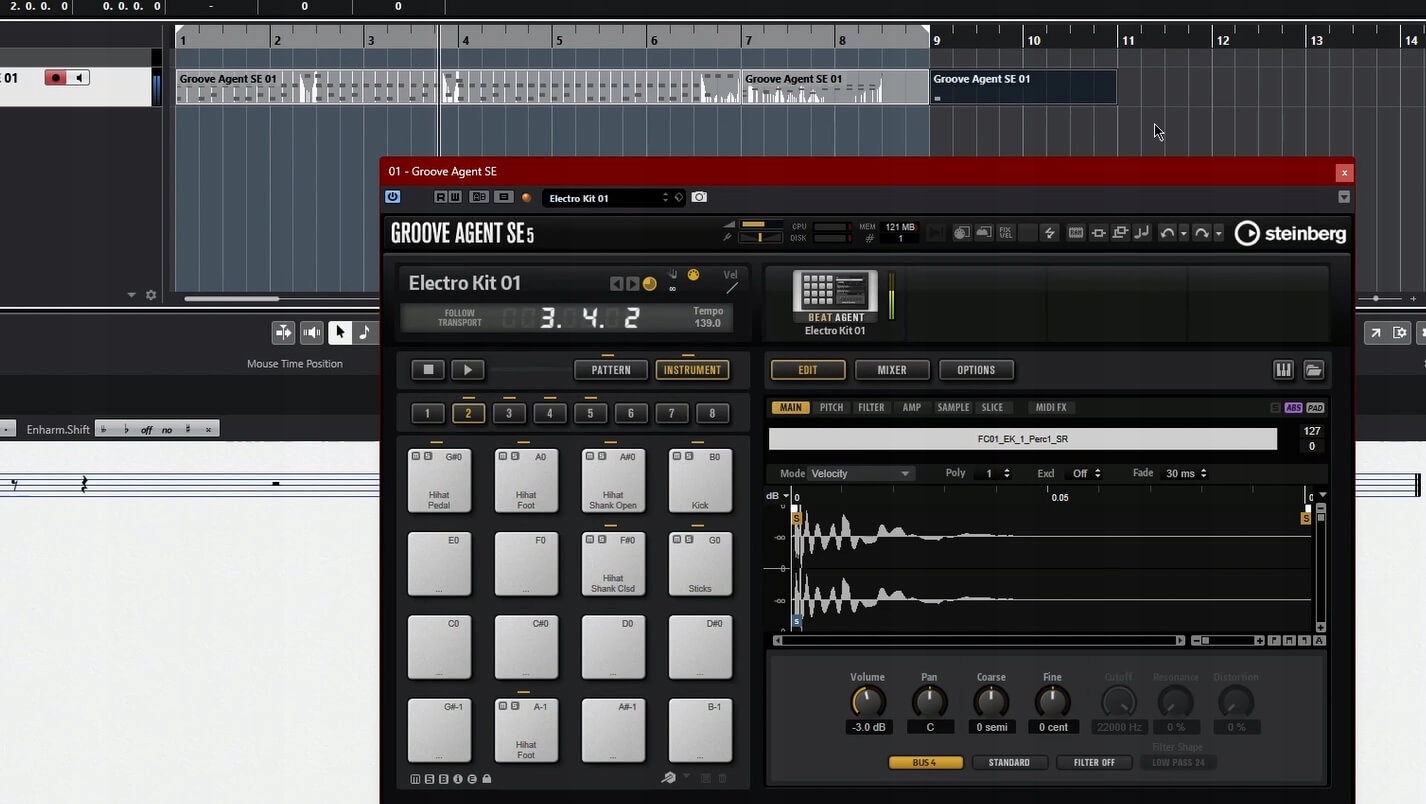Enable Read automation R button

pos(441,197)
